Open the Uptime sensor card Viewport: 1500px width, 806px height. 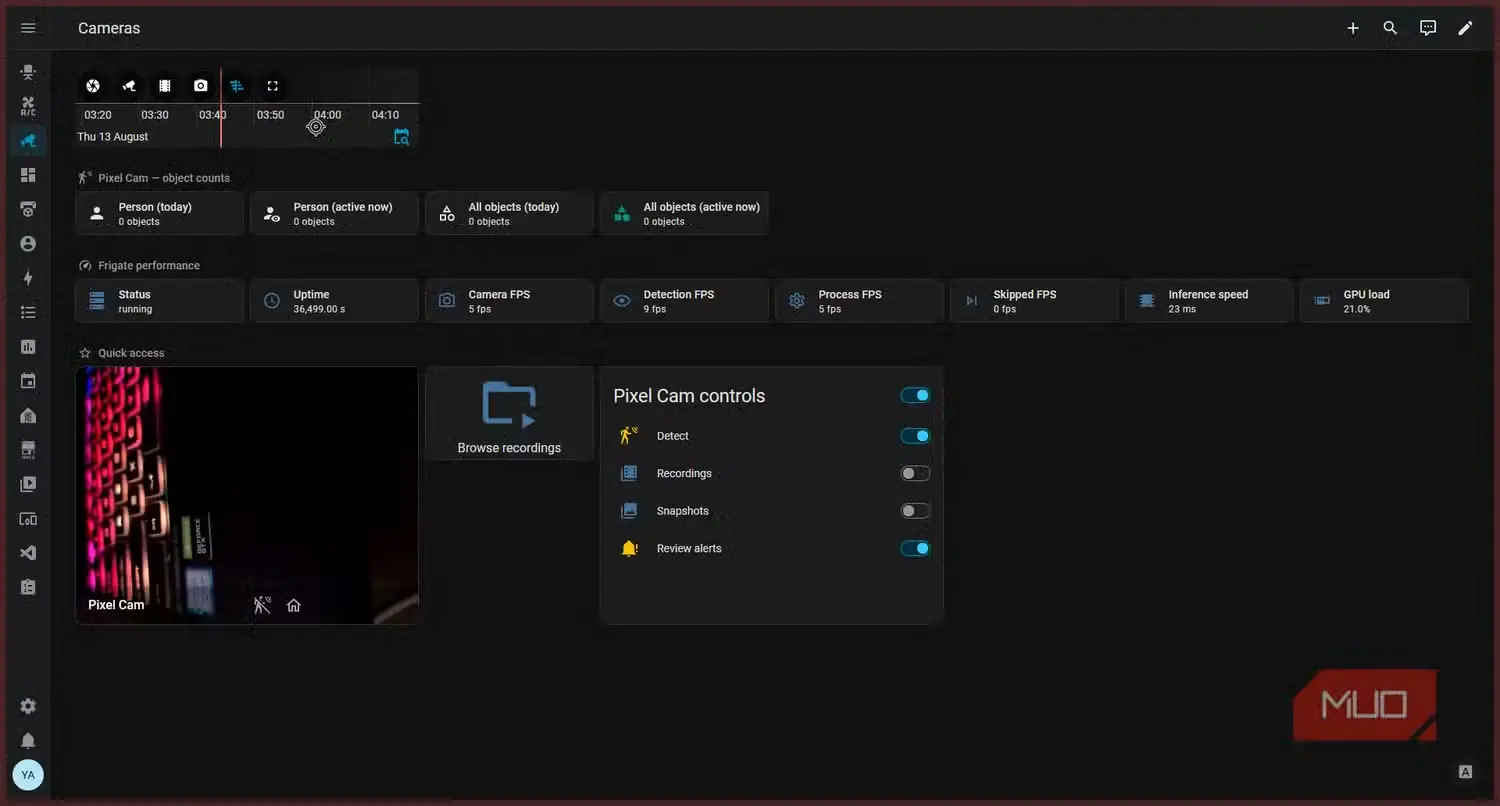click(x=334, y=301)
